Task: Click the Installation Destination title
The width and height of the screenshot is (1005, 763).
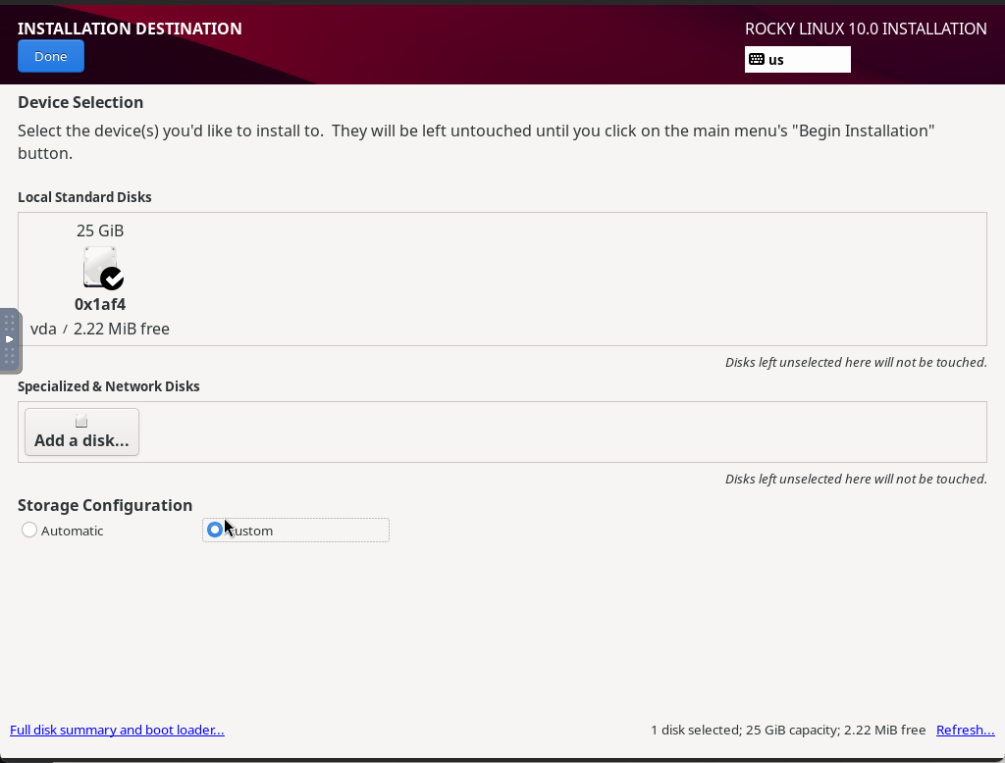Action: (x=129, y=29)
